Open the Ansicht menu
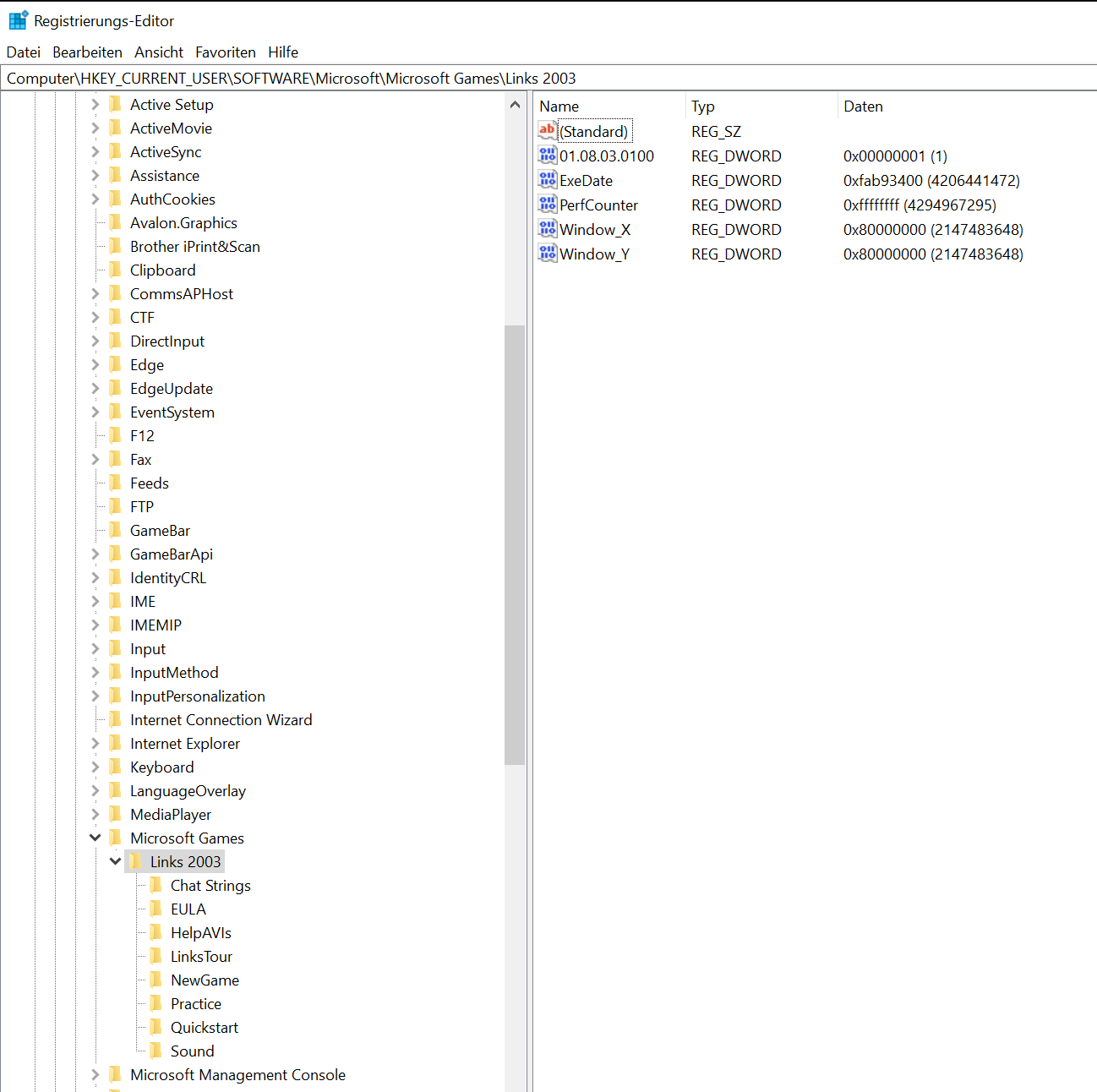Screen dimensions: 1097x1092 point(159,52)
